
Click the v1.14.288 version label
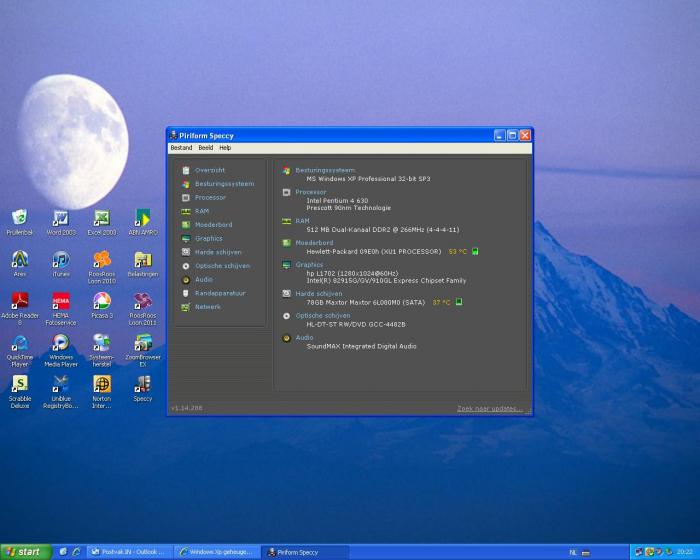[x=187, y=408]
